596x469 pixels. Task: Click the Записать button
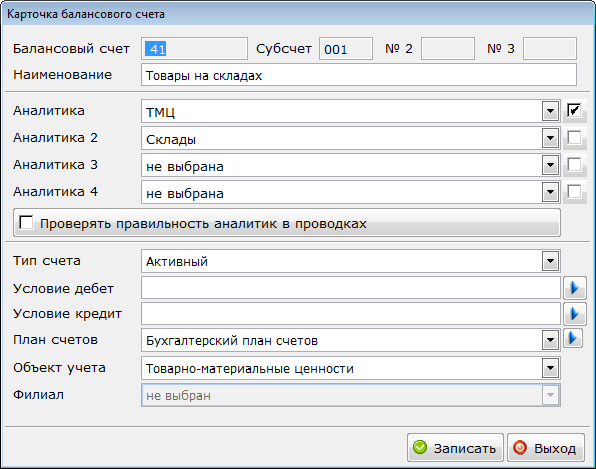click(455, 448)
